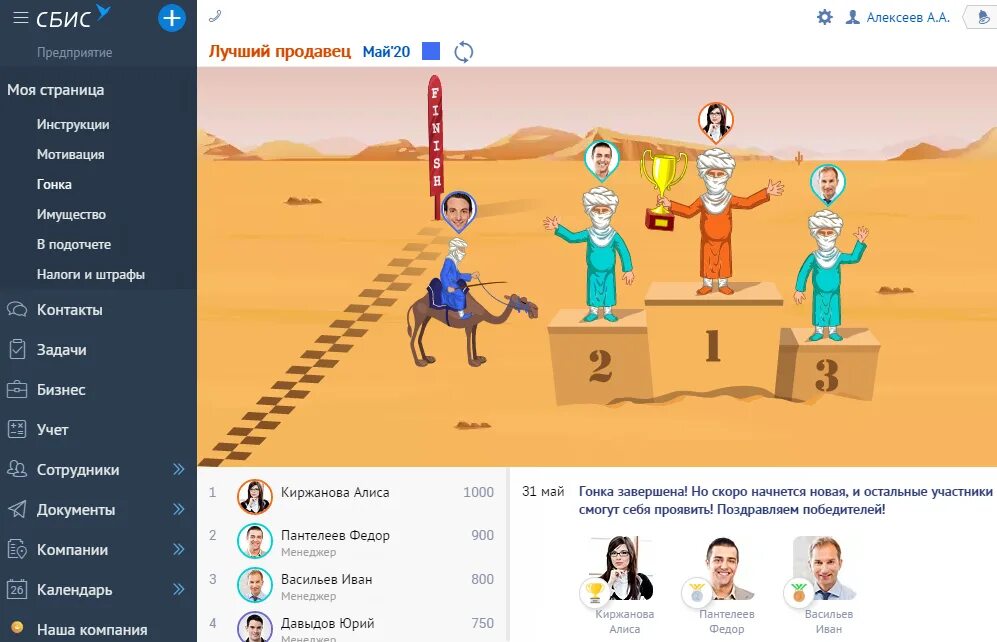The width and height of the screenshot is (997, 642).
Task: Select Васильев Иван row in ranking
Action: click(353, 584)
